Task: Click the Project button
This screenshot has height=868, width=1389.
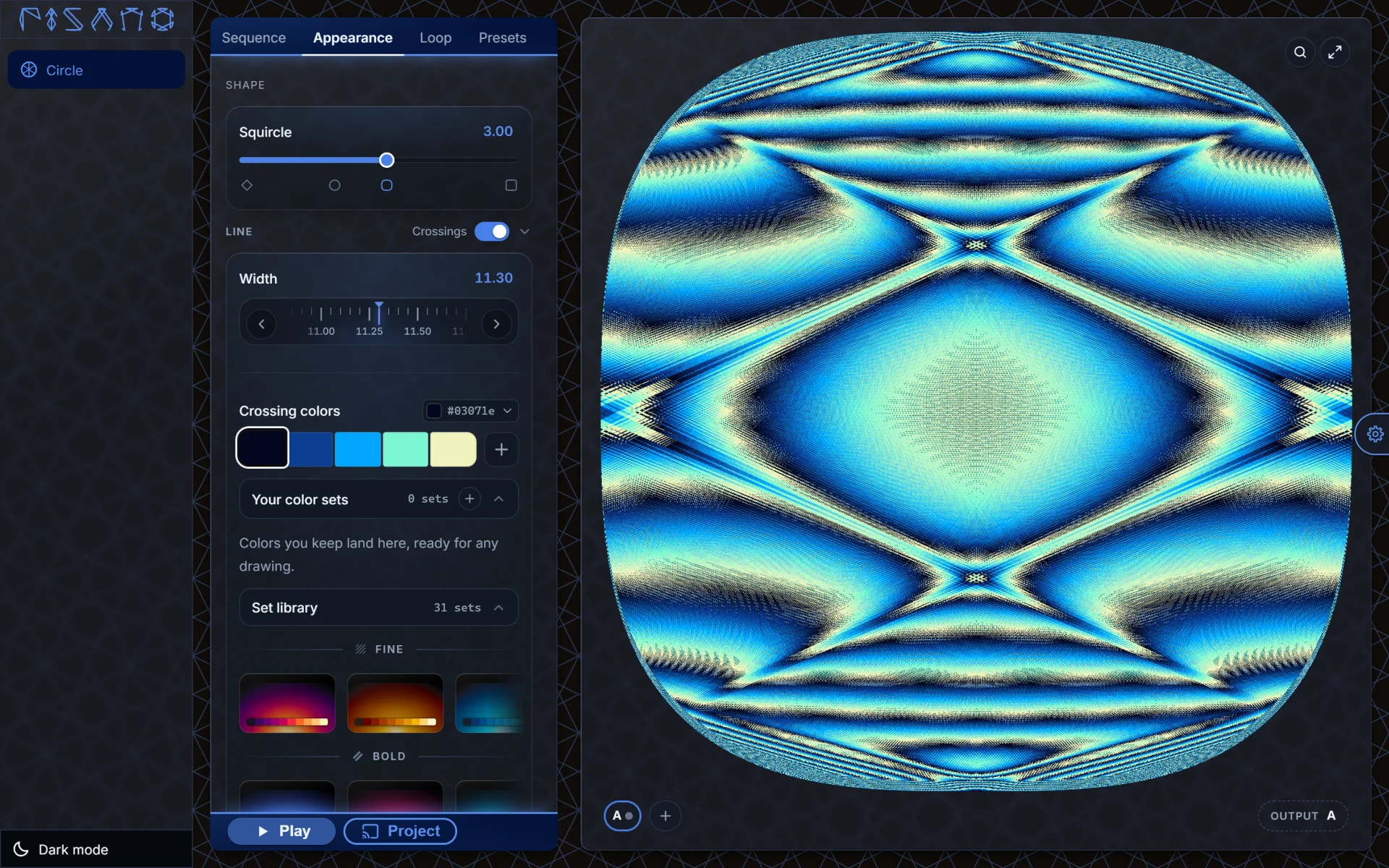Action: click(x=400, y=831)
